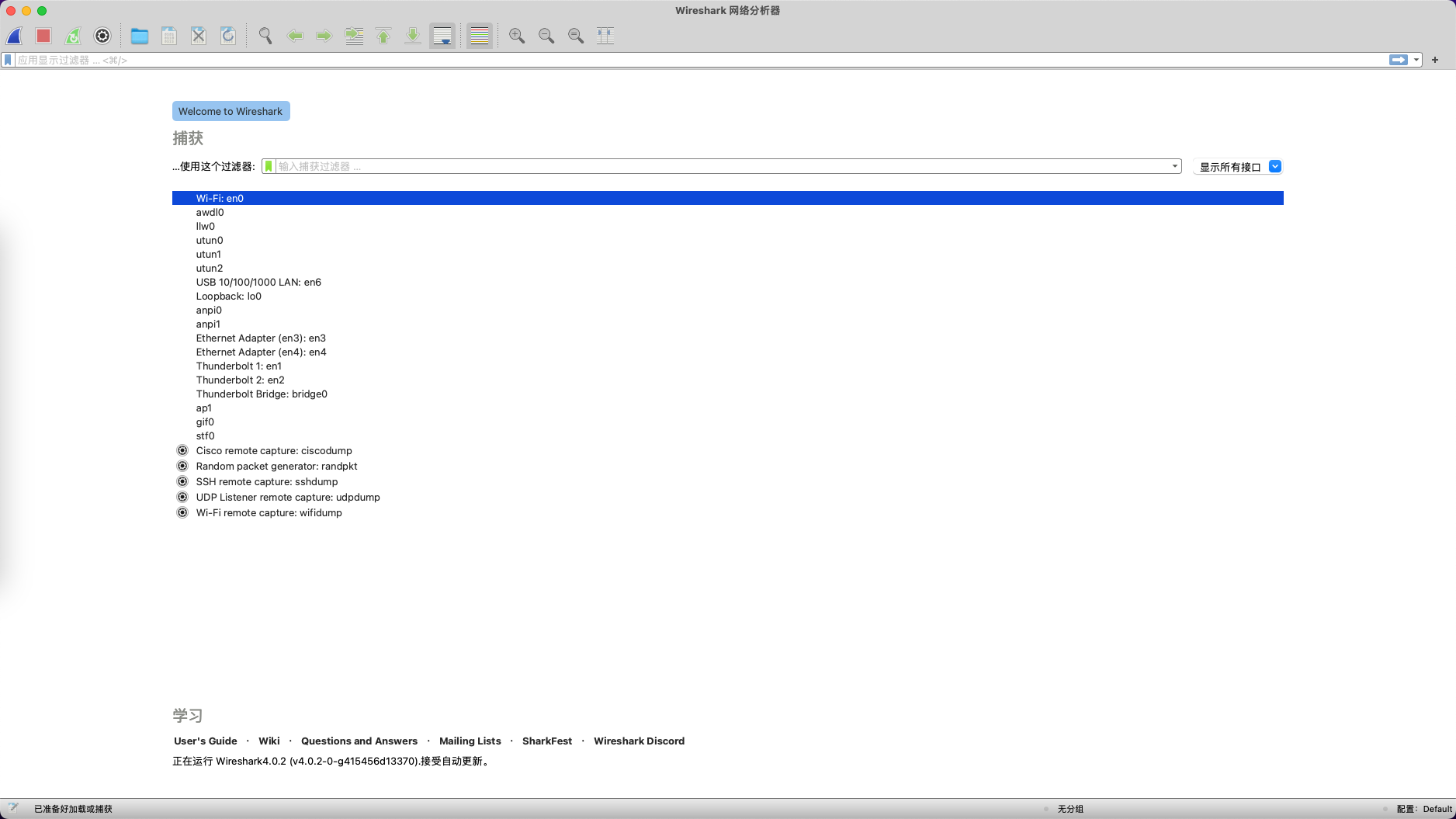Select the anpi1 interface
The width and height of the screenshot is (1456, 819).
[x=728, y=324]
